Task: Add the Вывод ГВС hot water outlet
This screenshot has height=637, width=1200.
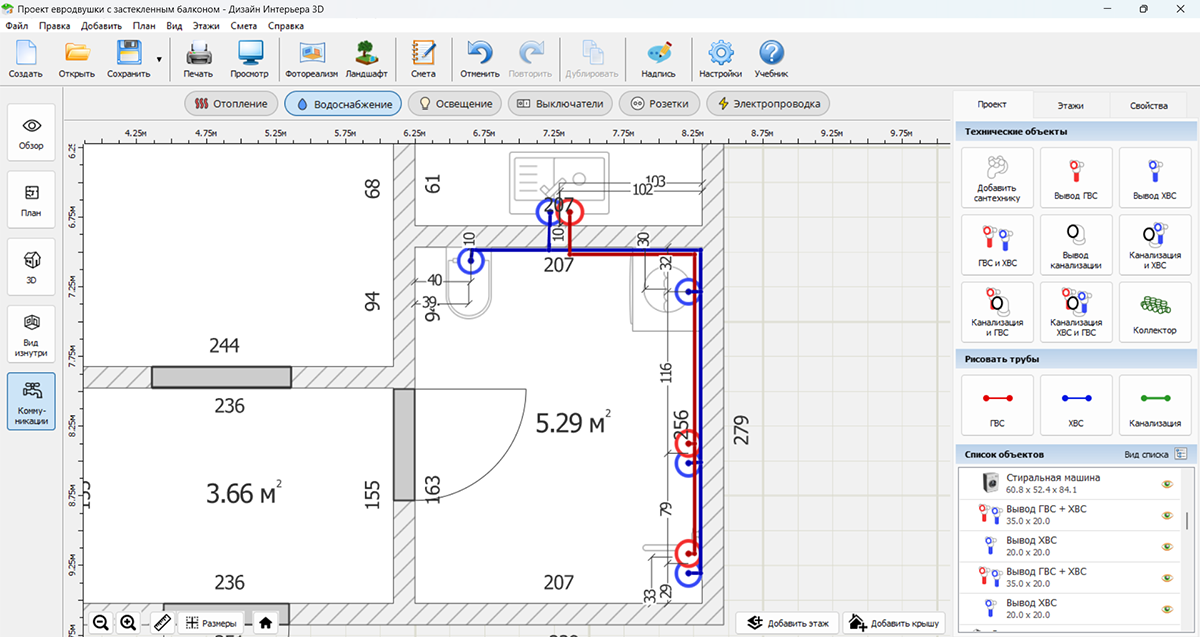Action: coord(1075,177)
